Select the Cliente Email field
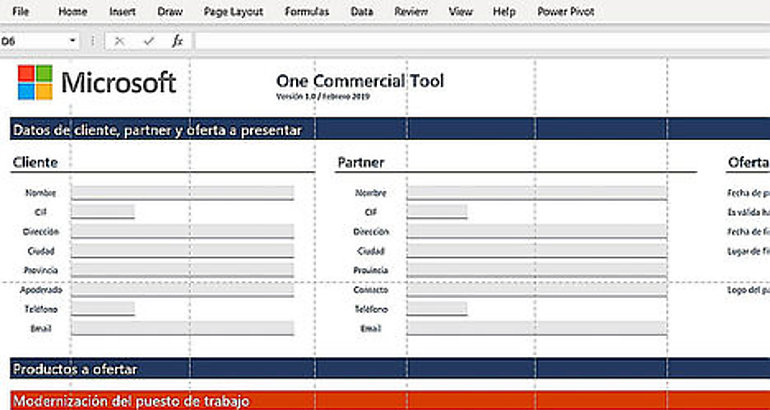770x410 pixels. (x=182, y=328)
